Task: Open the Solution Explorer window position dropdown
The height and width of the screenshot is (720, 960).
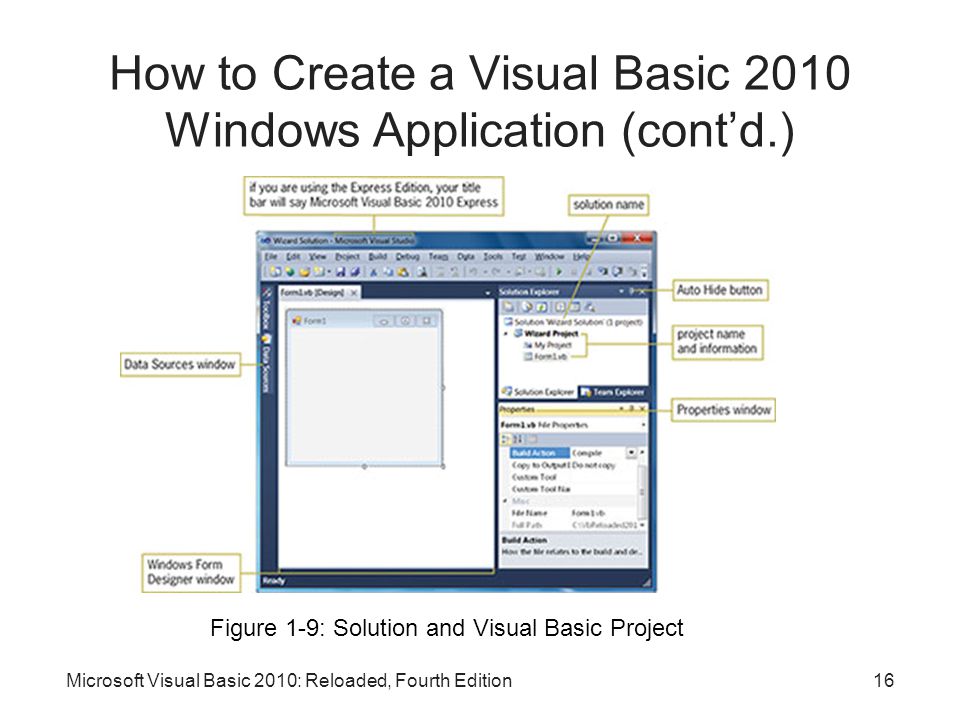Action: (x=621, y=291)
